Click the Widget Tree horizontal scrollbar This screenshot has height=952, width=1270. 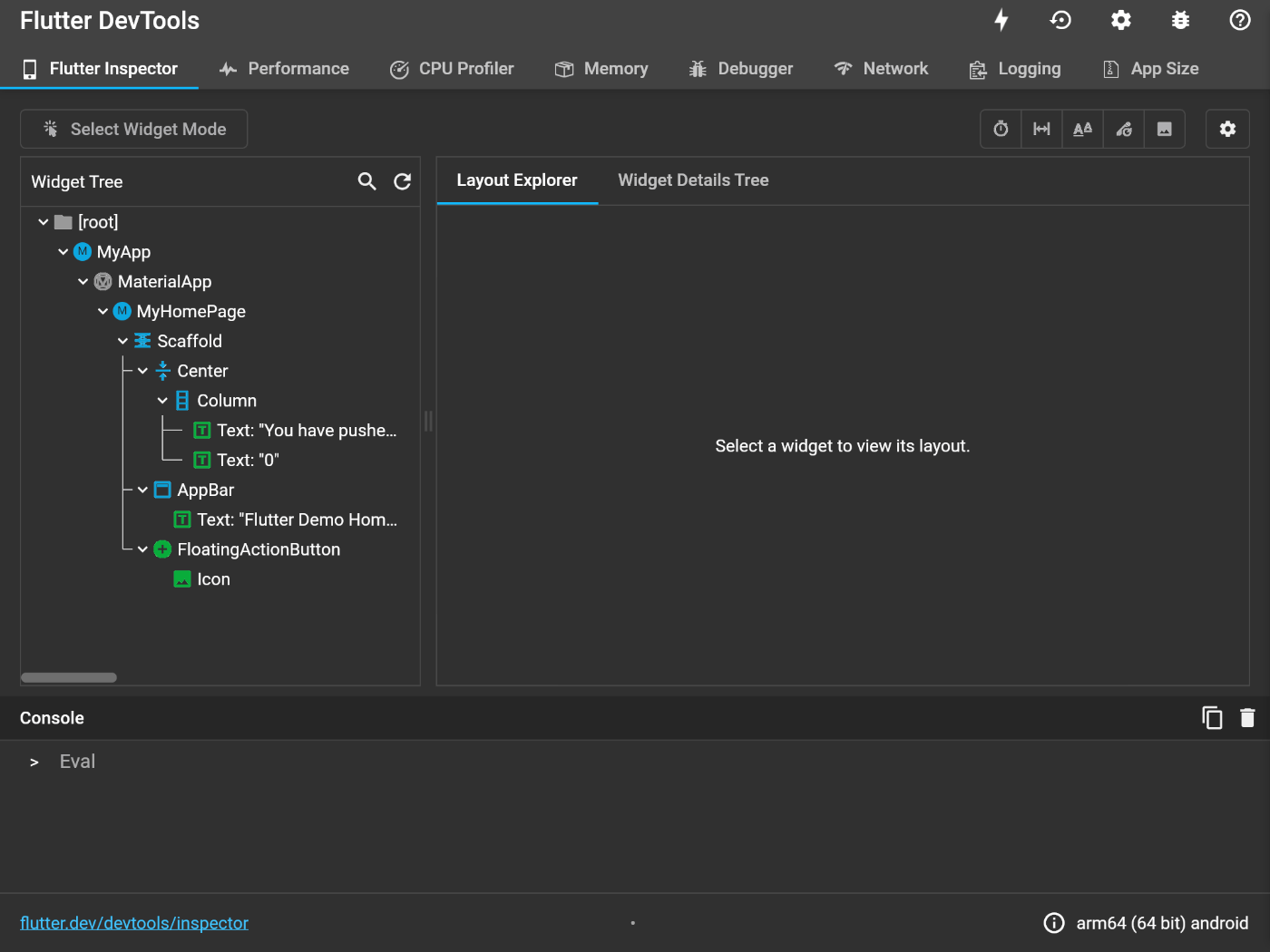pos(69,677)
